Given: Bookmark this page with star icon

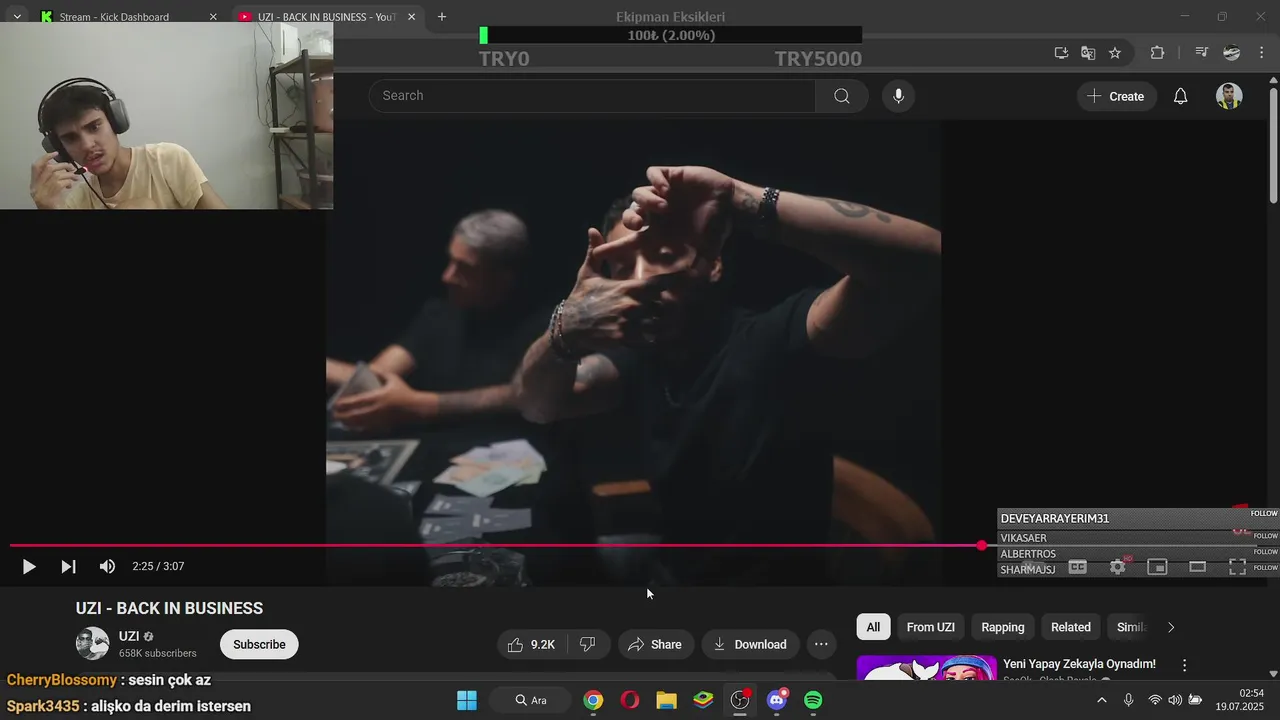Looking at the screenshot, I should pos(1115,53).
